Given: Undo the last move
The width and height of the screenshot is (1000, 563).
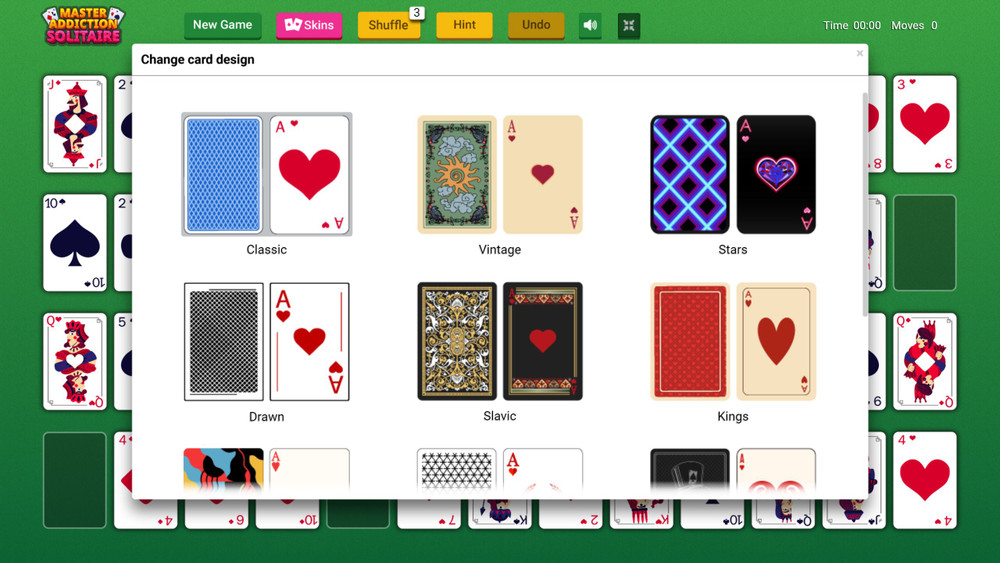Looking at the screenshot, I should tap(536, 26).
